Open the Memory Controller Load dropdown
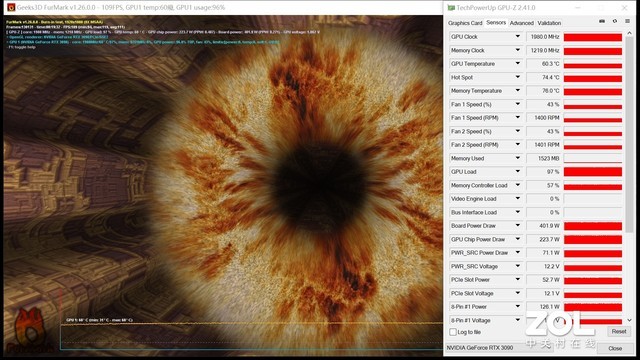 [x=518, y=185]
